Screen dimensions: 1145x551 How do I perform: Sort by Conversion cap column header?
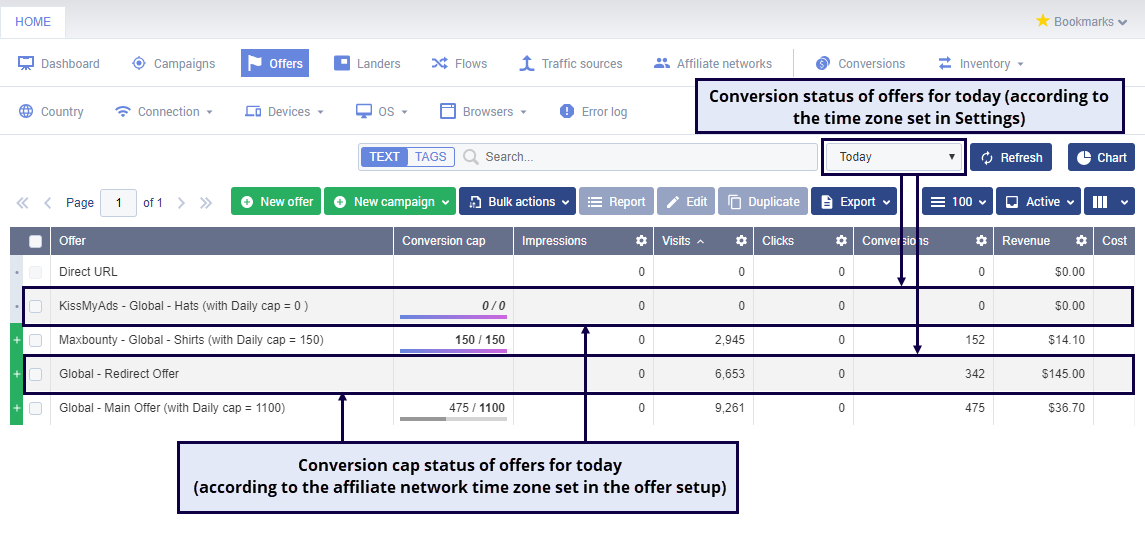pos(453,241)
